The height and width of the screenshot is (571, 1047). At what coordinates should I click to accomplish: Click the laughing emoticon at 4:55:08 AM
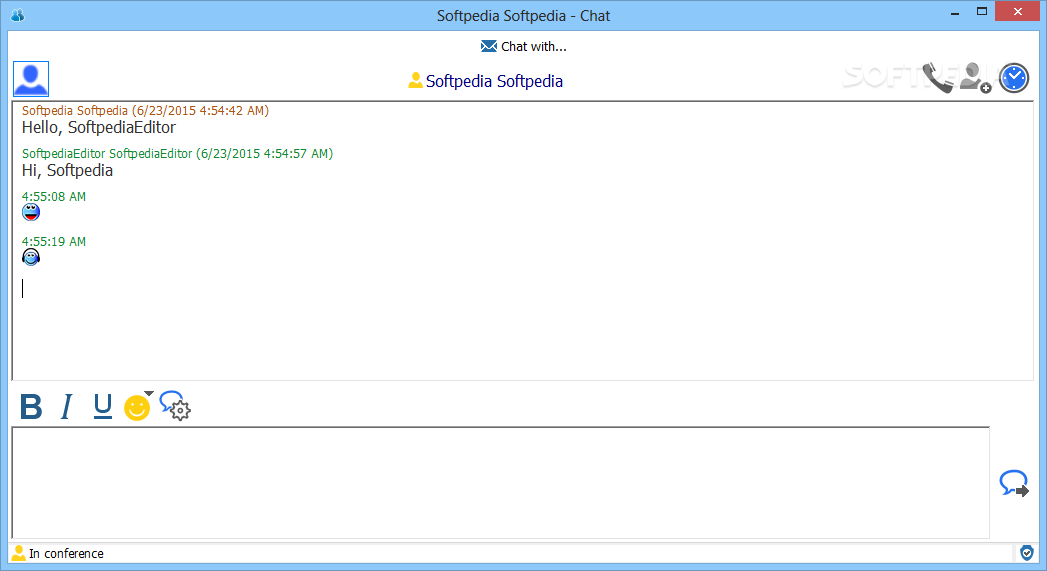click(31, 212)
